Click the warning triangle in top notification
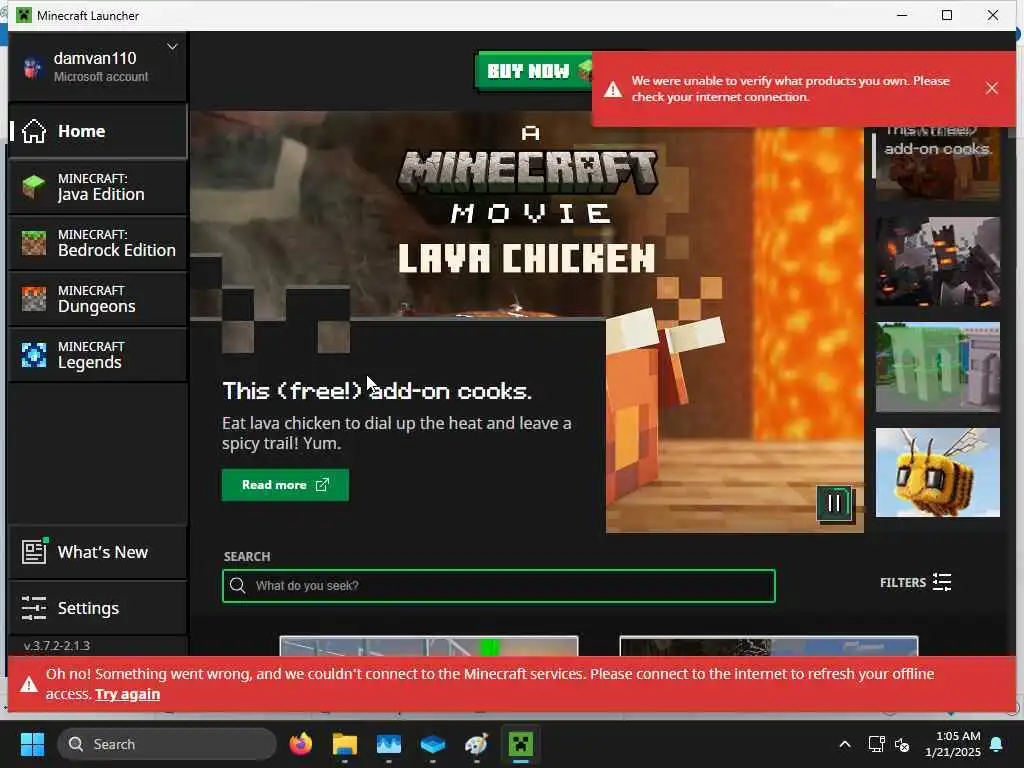Viewport: 1024px width, 768px height. click(613, 89)
